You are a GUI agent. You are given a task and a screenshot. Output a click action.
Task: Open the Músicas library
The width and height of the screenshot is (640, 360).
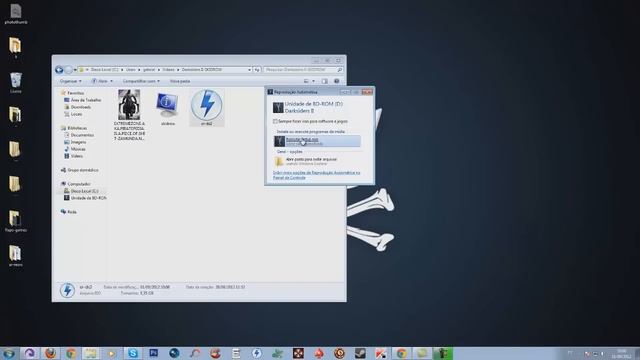click(x=78, y=149)
